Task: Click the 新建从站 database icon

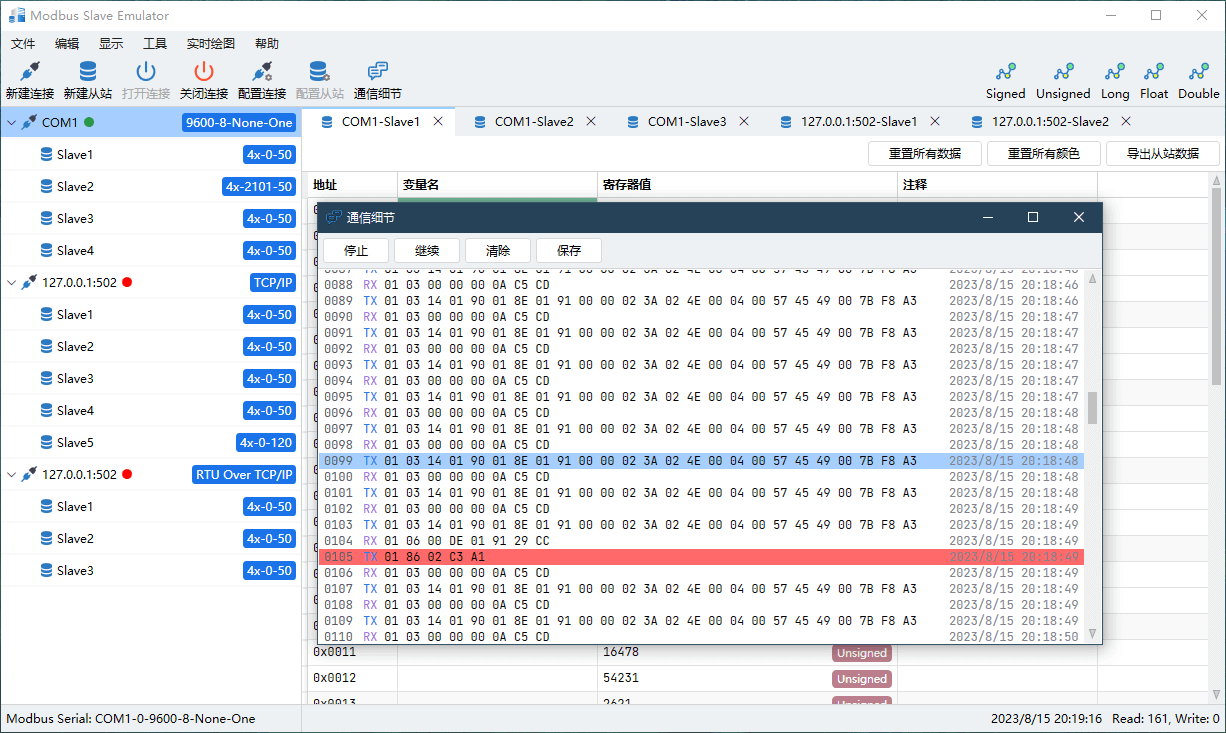Action: click(88, 72)
